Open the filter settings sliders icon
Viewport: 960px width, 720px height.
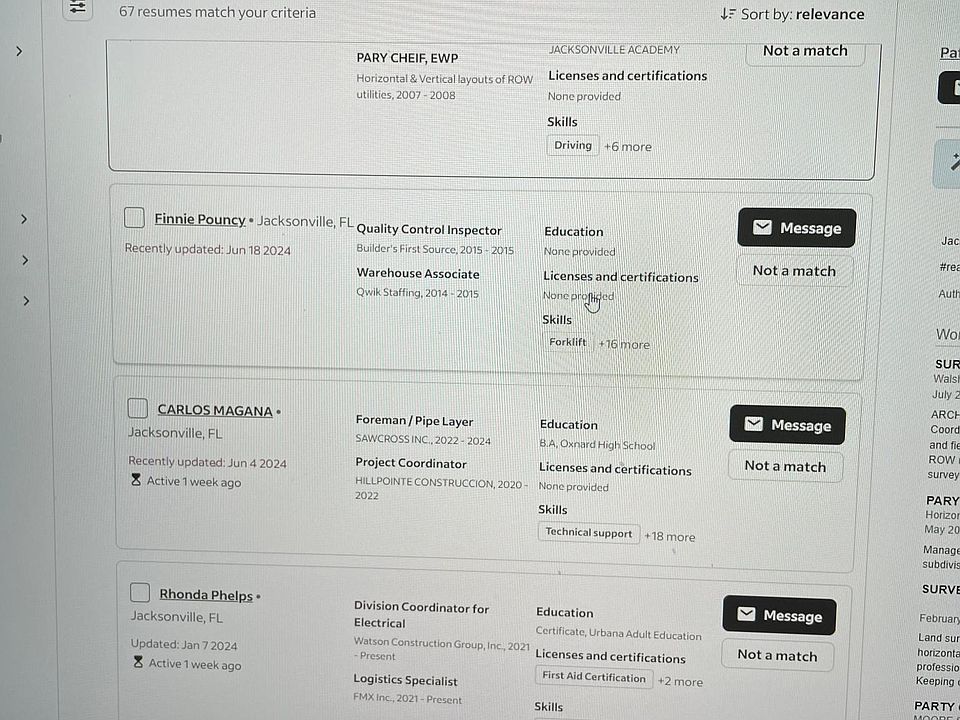point(78,8)
